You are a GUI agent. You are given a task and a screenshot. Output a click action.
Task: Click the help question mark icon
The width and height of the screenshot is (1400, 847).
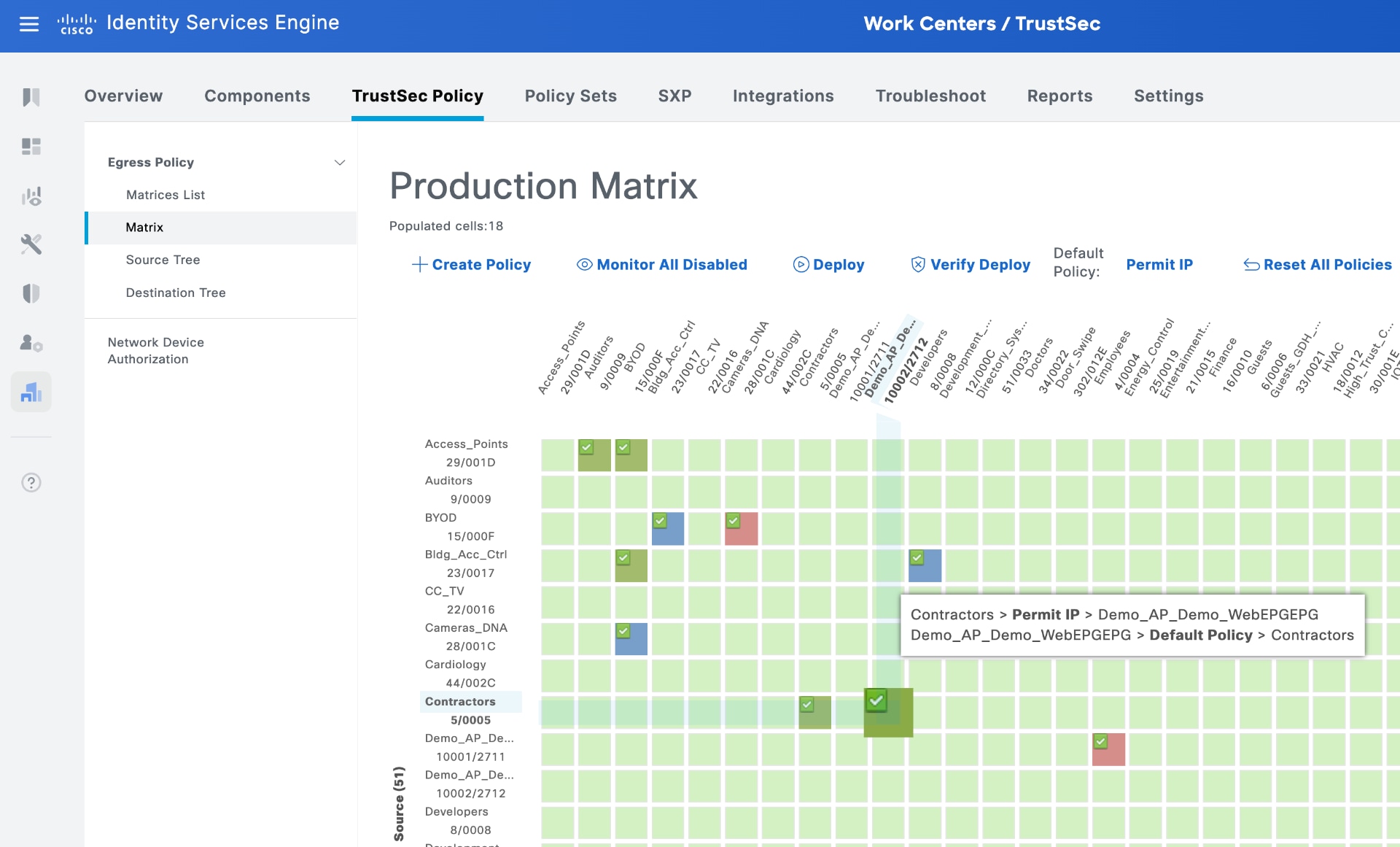(x=31, y=482)
